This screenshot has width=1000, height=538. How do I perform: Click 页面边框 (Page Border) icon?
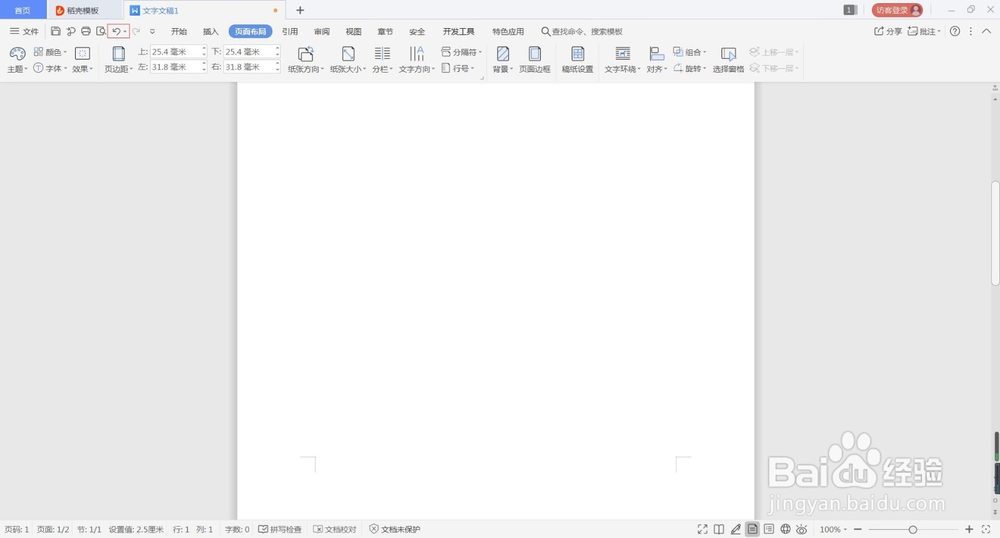(534, 60)
